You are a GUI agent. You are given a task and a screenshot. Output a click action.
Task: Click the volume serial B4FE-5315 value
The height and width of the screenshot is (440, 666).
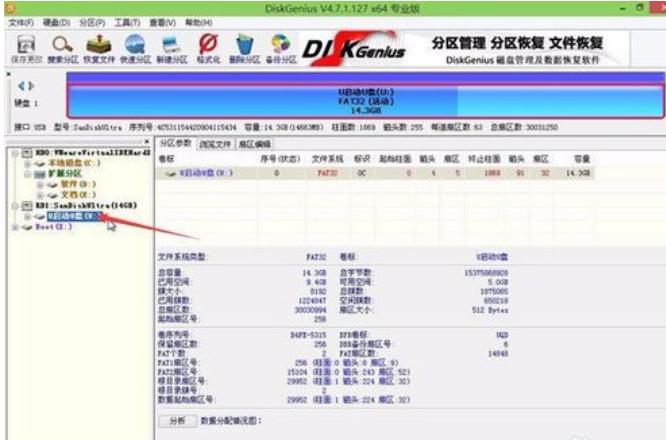tap(308, 336)
